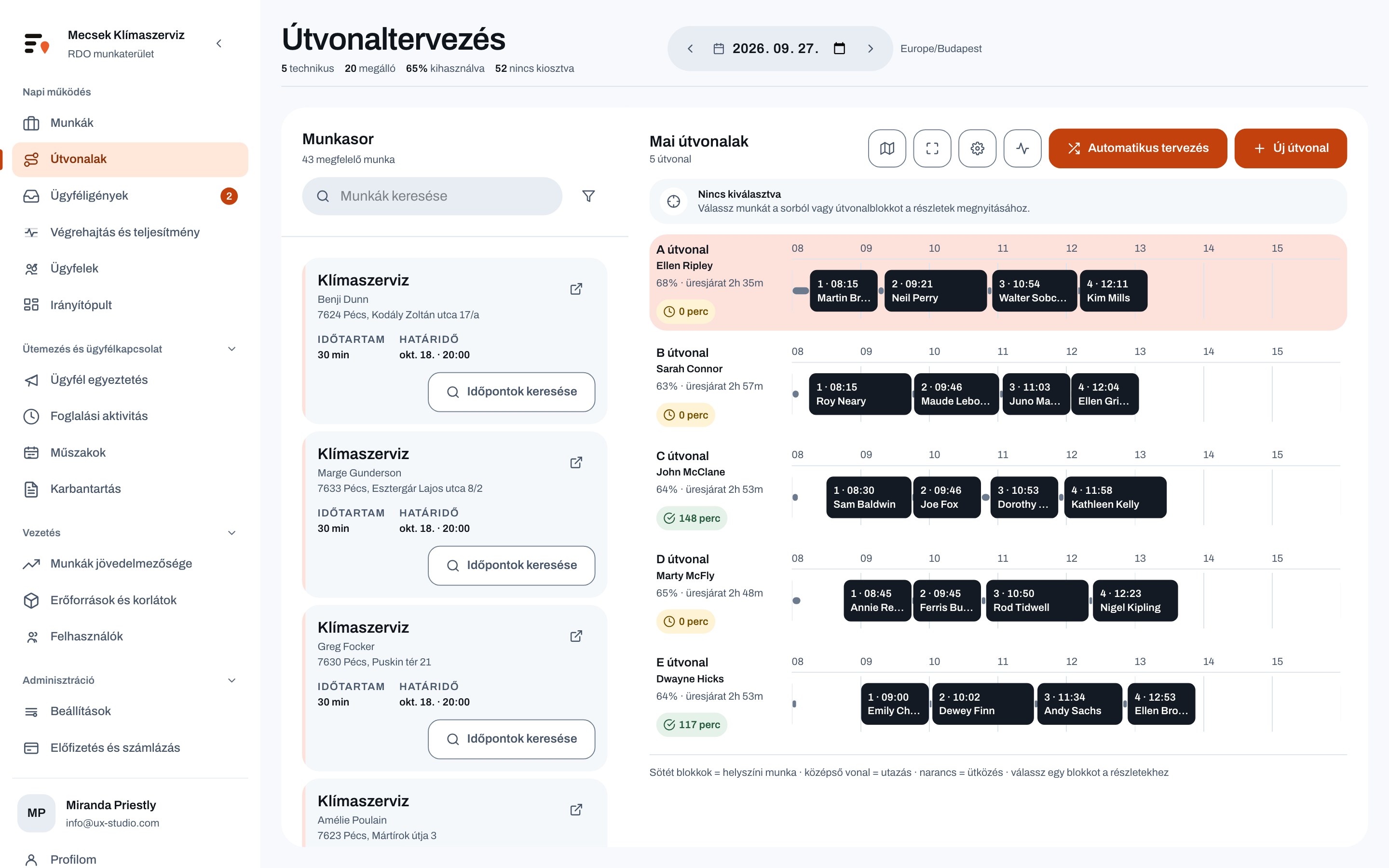The height and width of the screenshot is (868, 1389).
Task: Click the 148 perc badge on C útvonal
Action: (692, 518)
